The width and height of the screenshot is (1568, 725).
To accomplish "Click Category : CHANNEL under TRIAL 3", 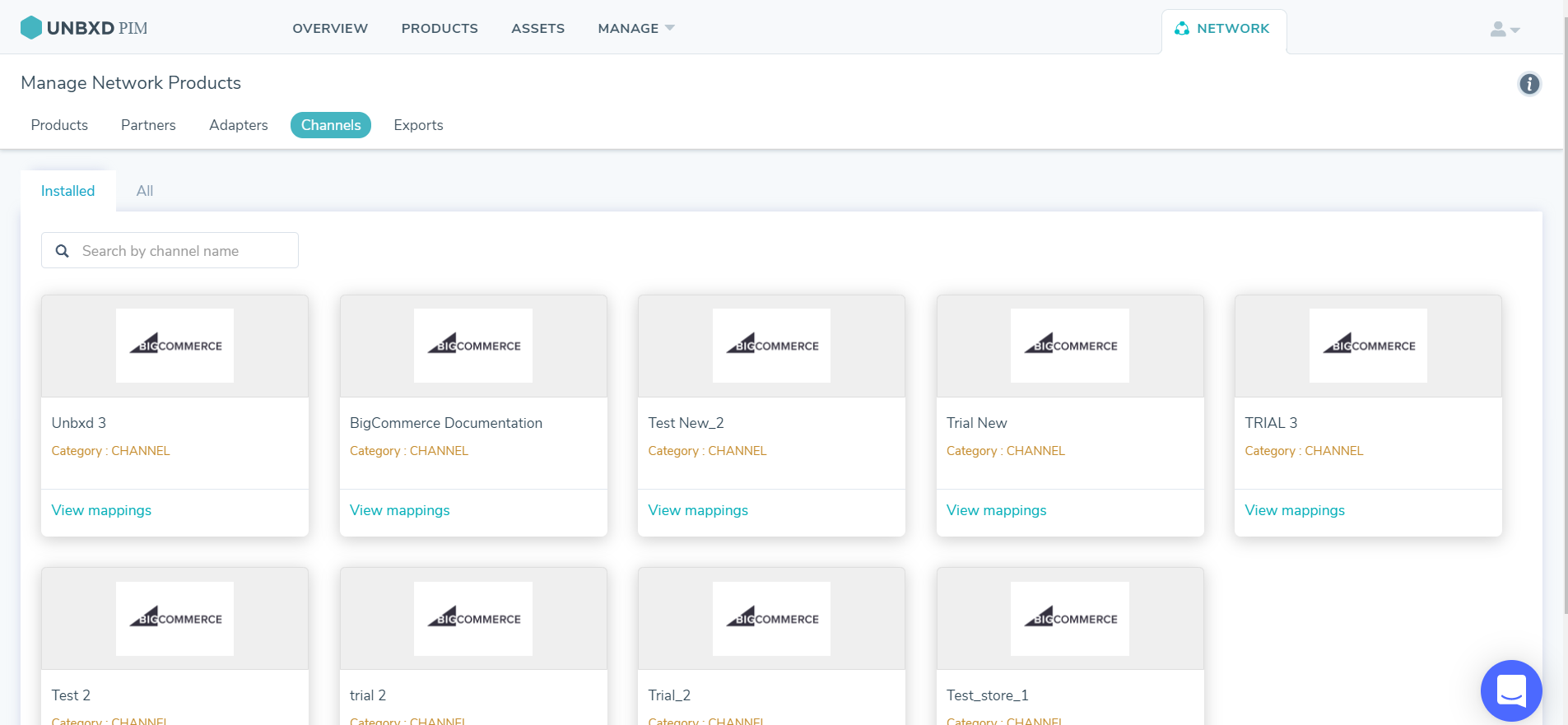I will [x=1305, y=451].
